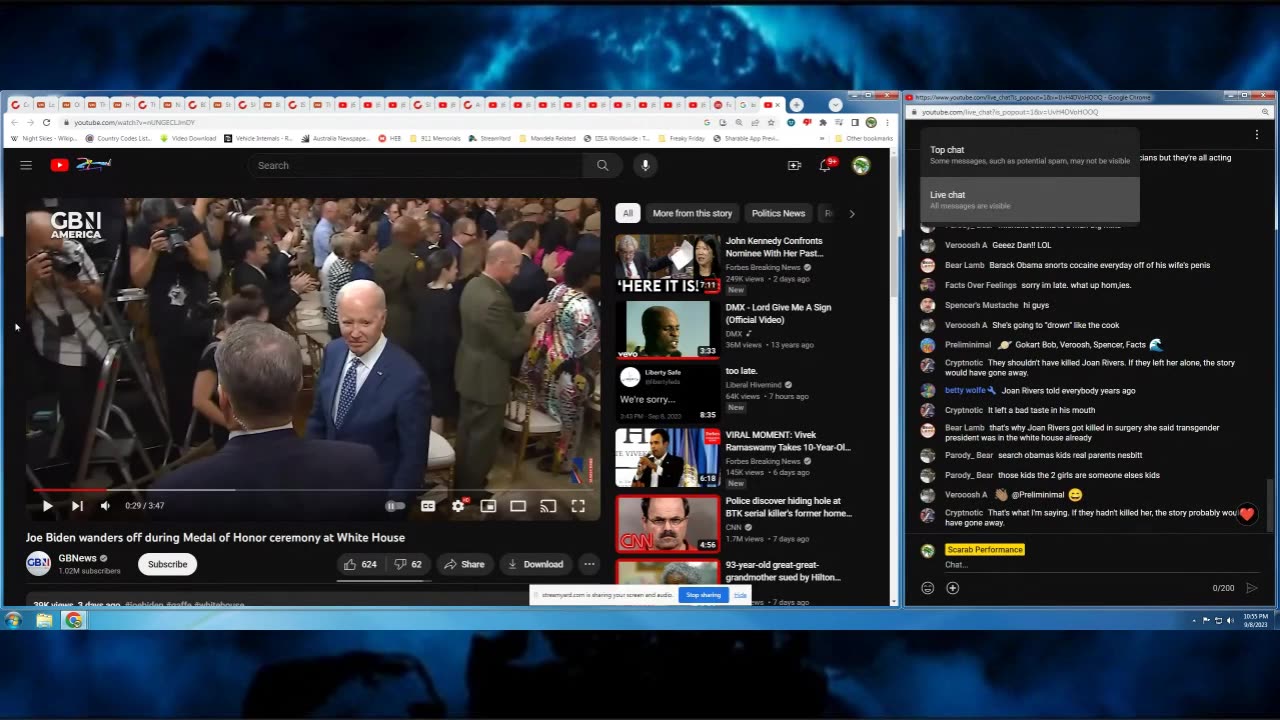This screenshot has height=720, width=1280.
Task: Open Chrome three-dot menu in main window
Action: pos(887,122)
